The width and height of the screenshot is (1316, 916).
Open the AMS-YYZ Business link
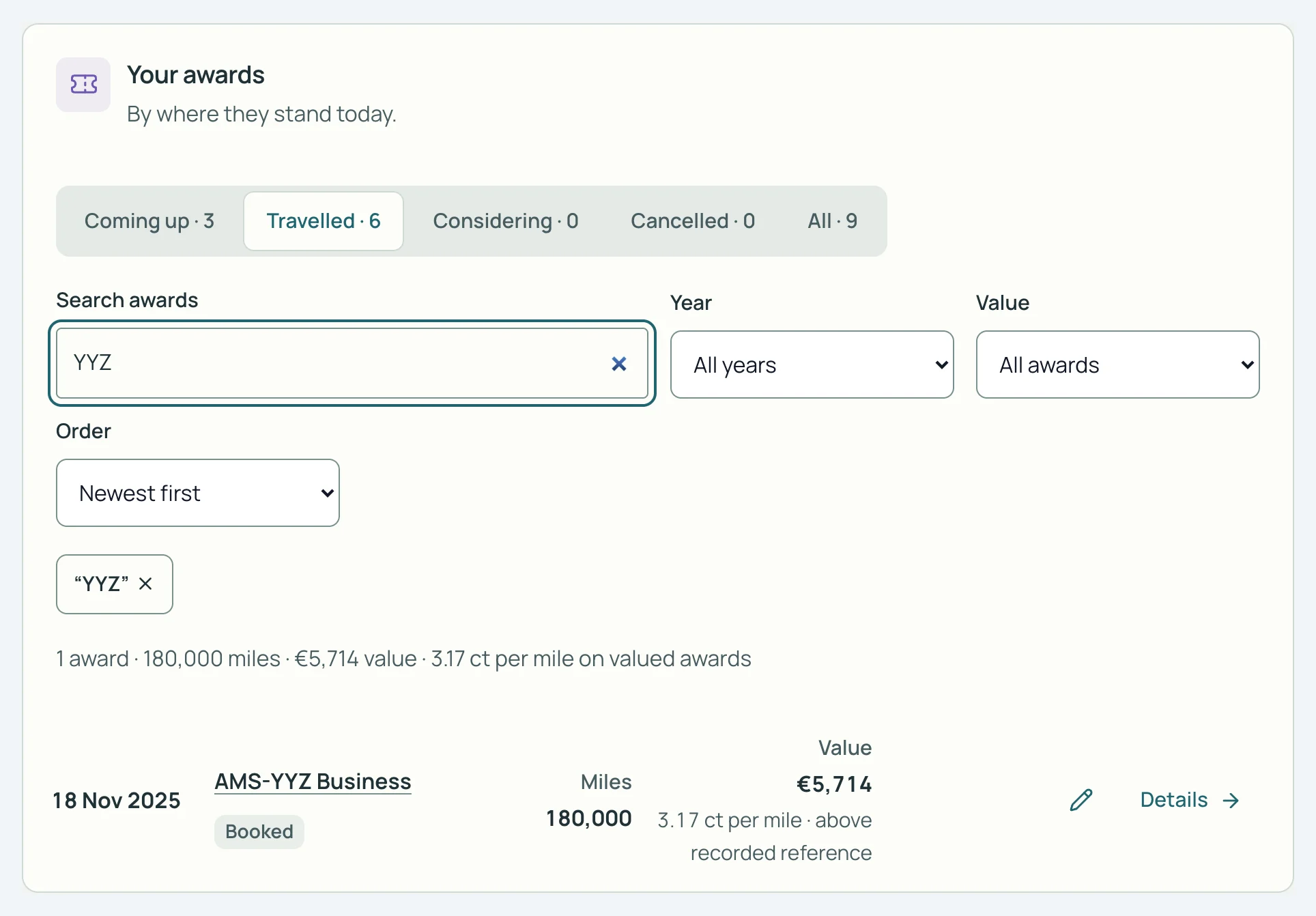(313, 782)
